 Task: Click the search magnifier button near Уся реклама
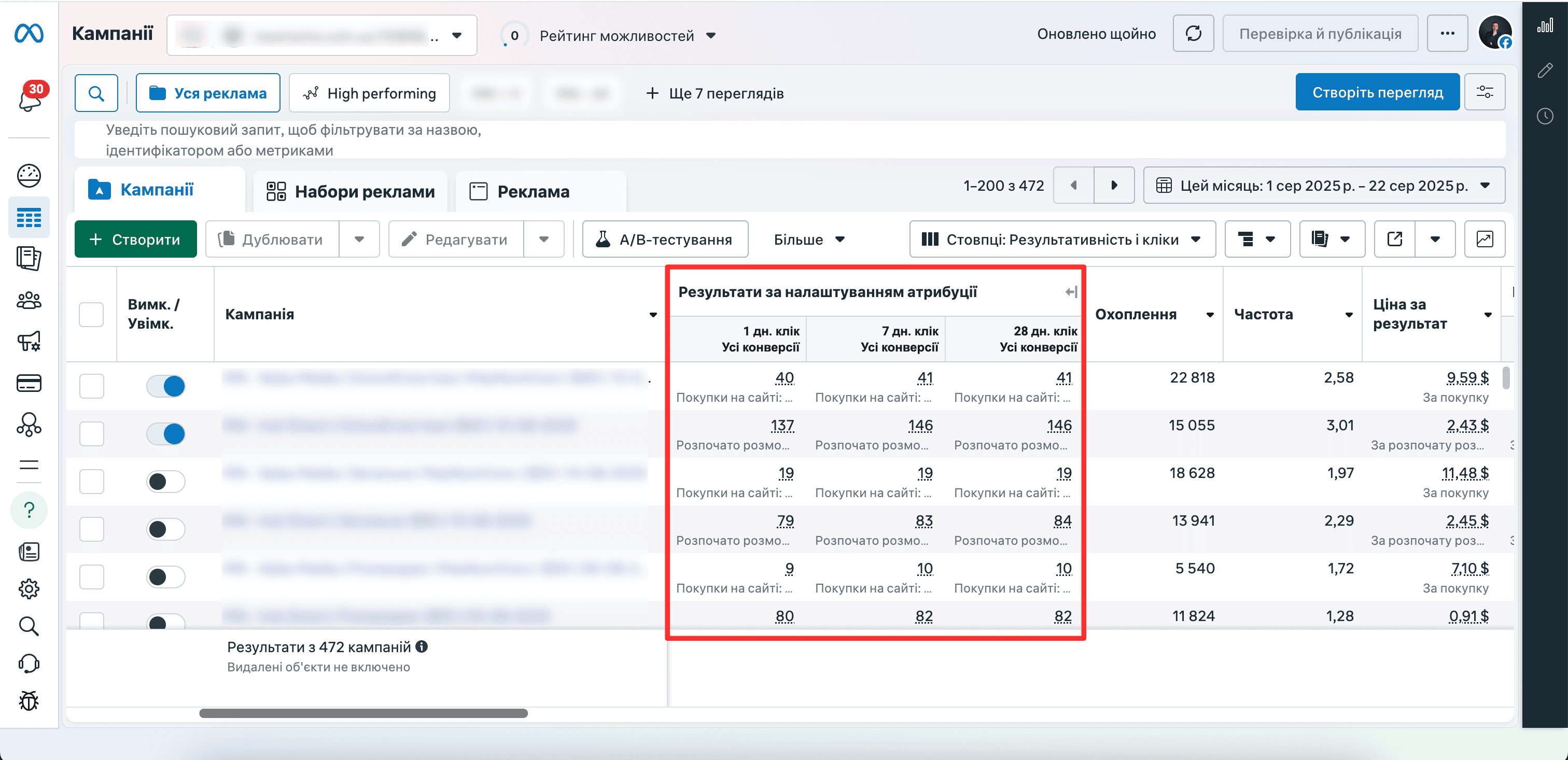click(96, 93)
